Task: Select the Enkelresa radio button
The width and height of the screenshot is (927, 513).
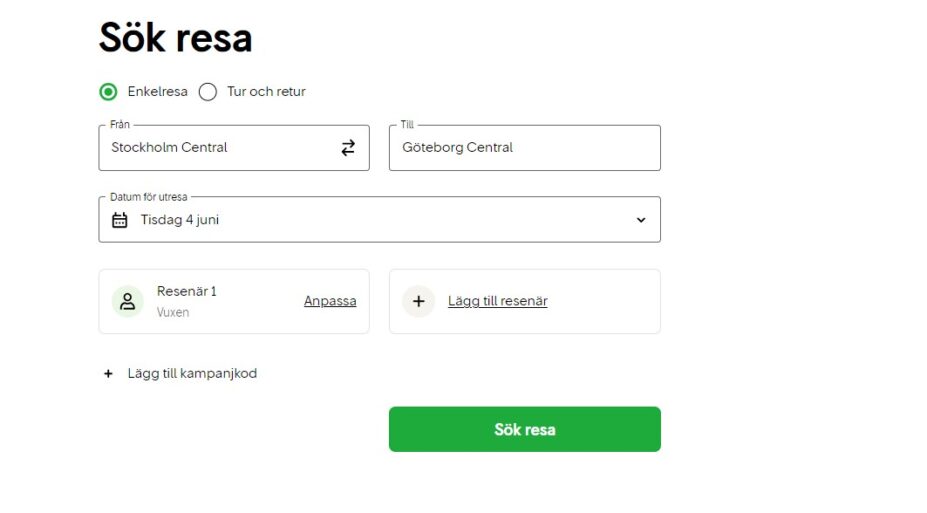Action: [x=108, y=92]
